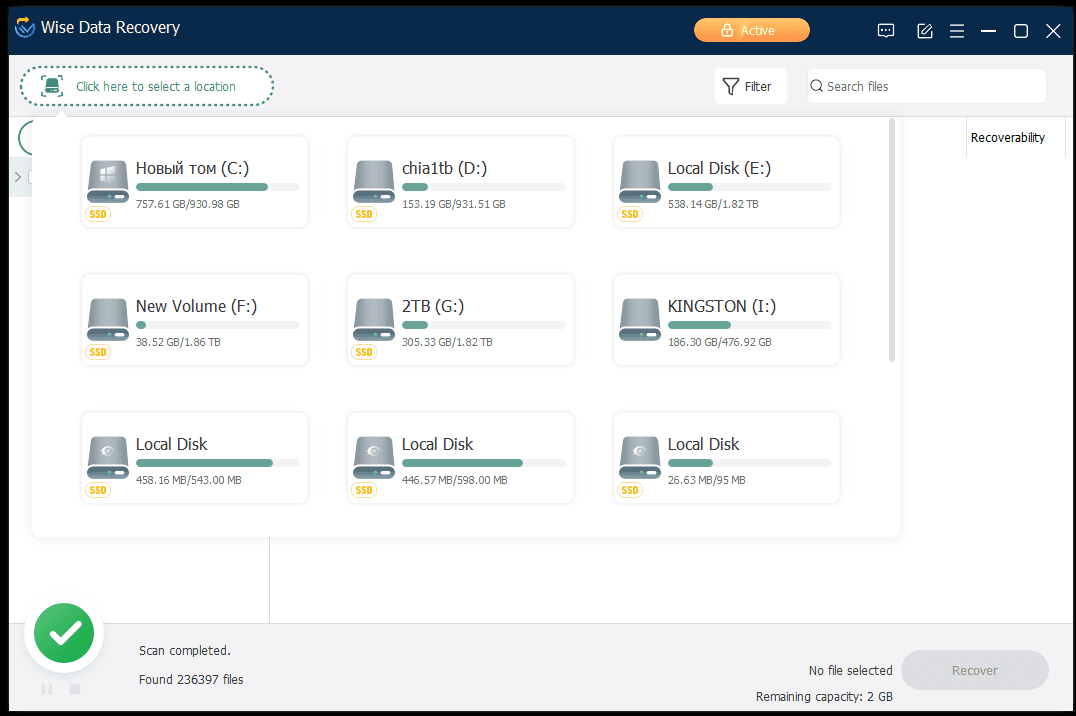Click the green scan completed checkmark icon
The height and width of the screenshot is (716, 1076).
pos(64,633)
